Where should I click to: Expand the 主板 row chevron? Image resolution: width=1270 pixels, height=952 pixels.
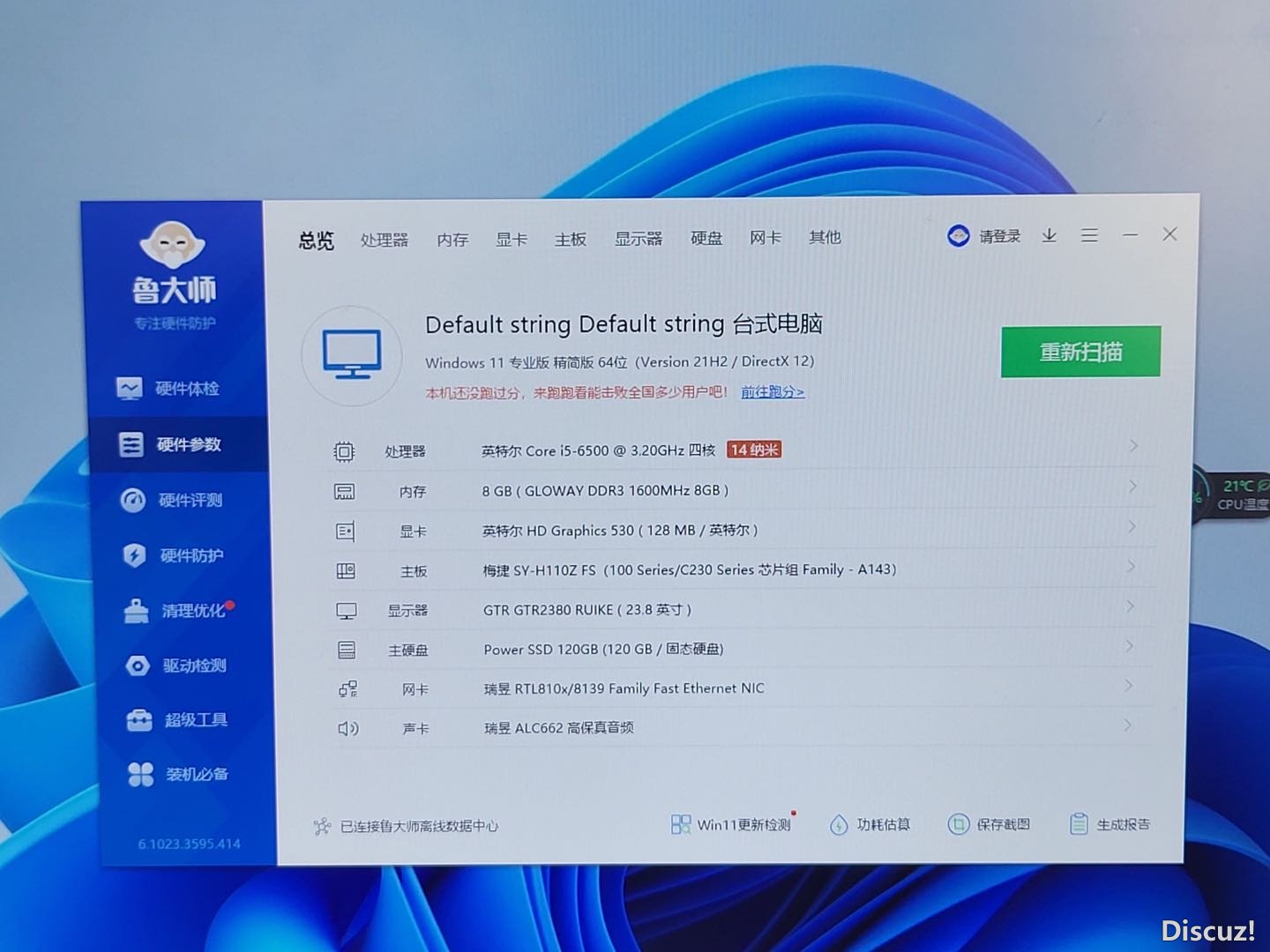coord(1131,566)
